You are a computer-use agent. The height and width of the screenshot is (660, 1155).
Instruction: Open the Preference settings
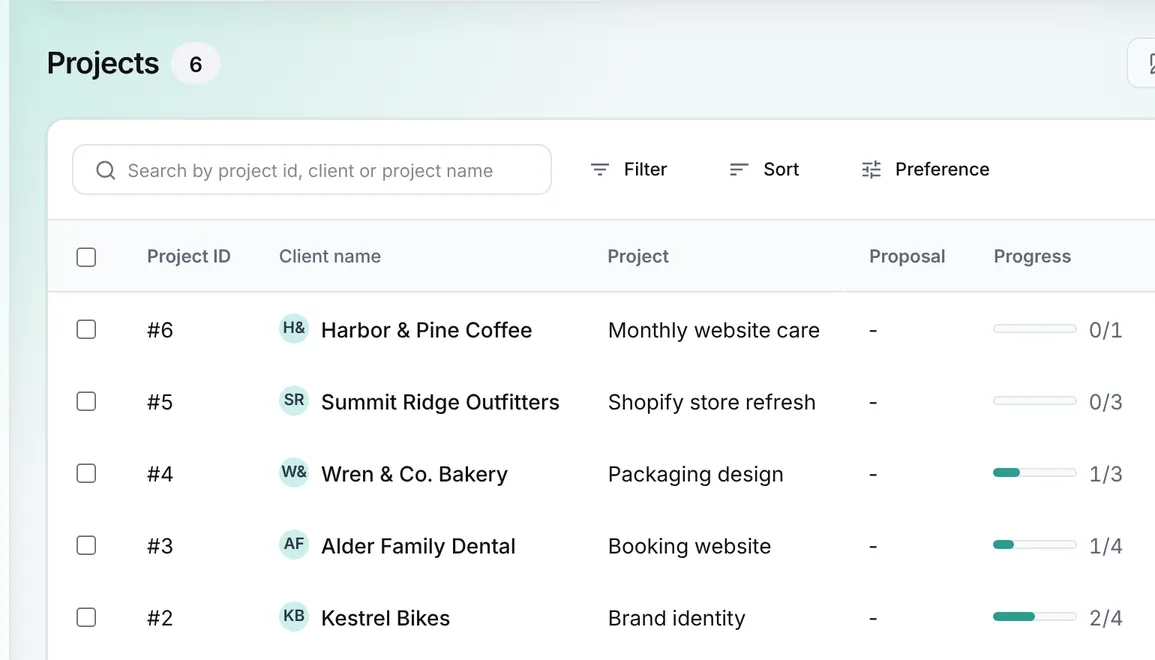(926, 169)
